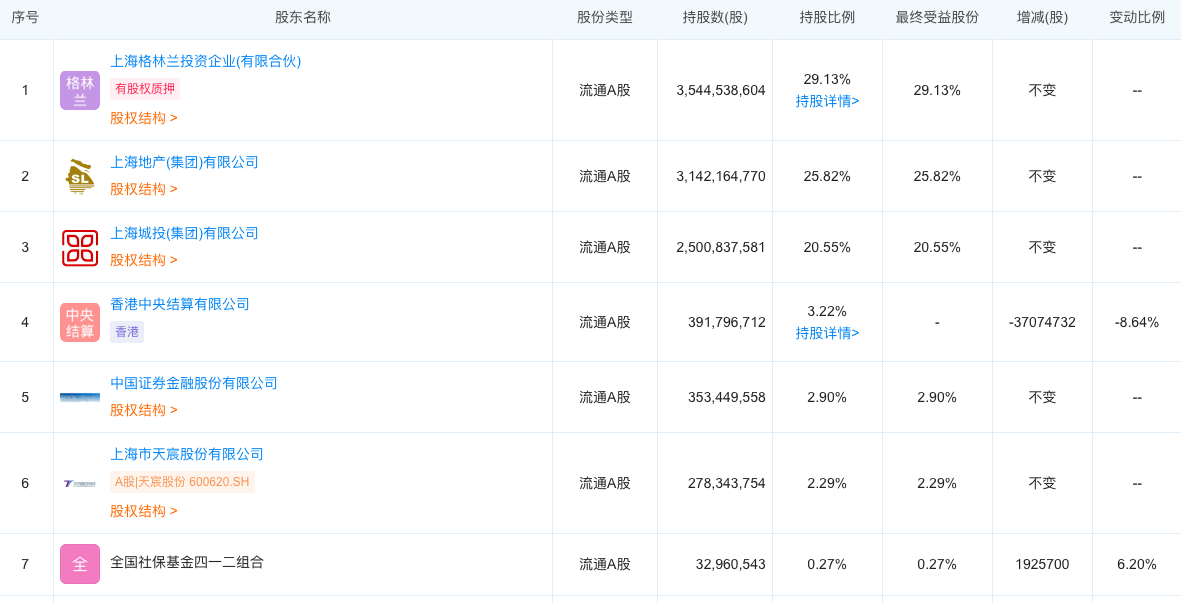Click the 6.20% change ratio
1181x603 pixels.
click(1137, 564)
